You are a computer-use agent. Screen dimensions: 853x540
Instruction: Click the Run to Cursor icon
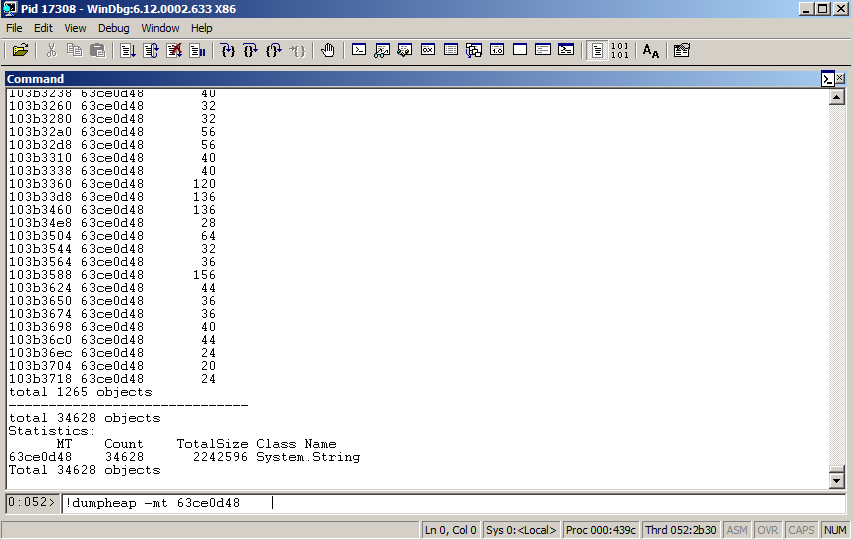coord(297,51)
